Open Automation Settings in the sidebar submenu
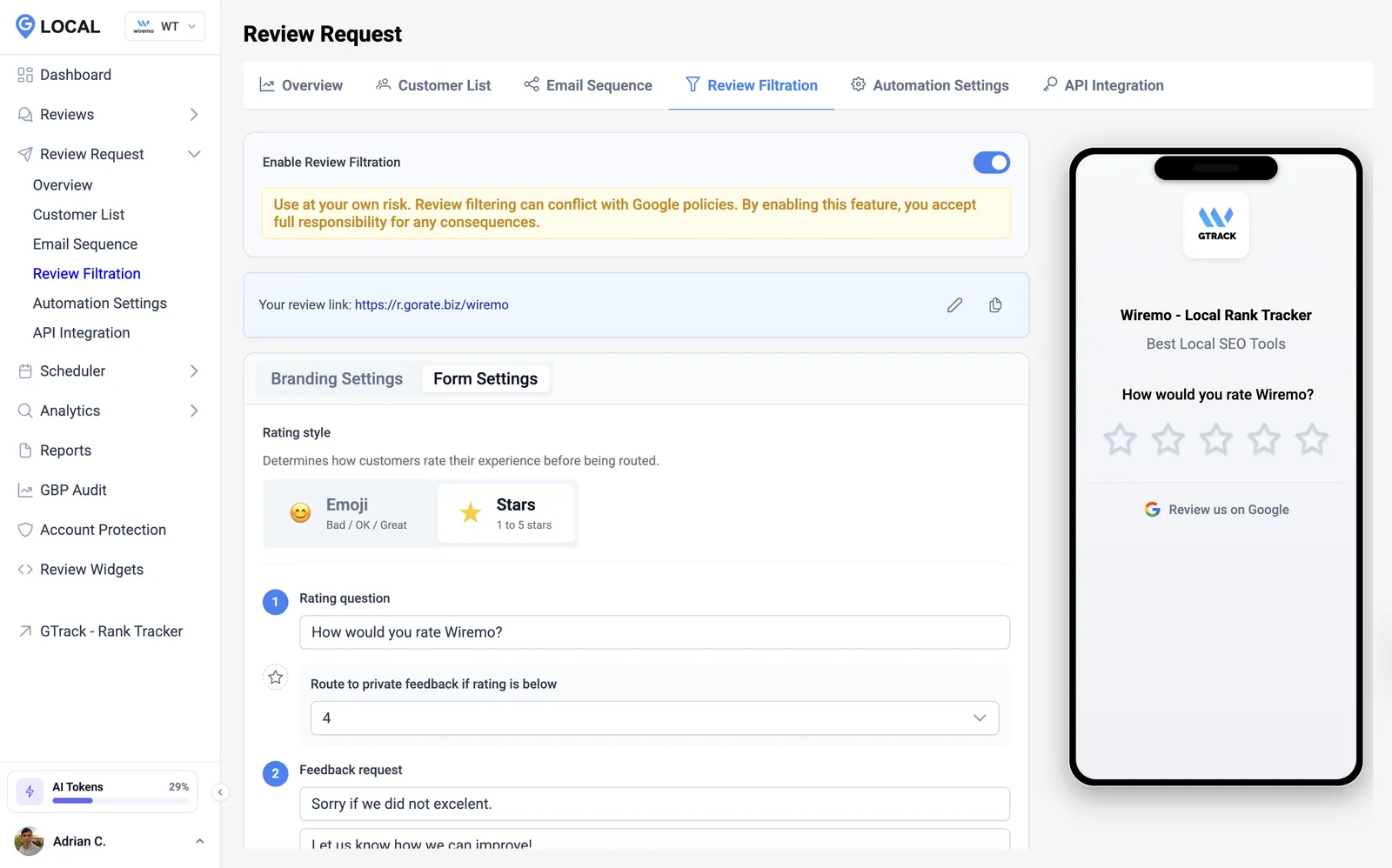 pyautogui.click(x=100, y=304)
